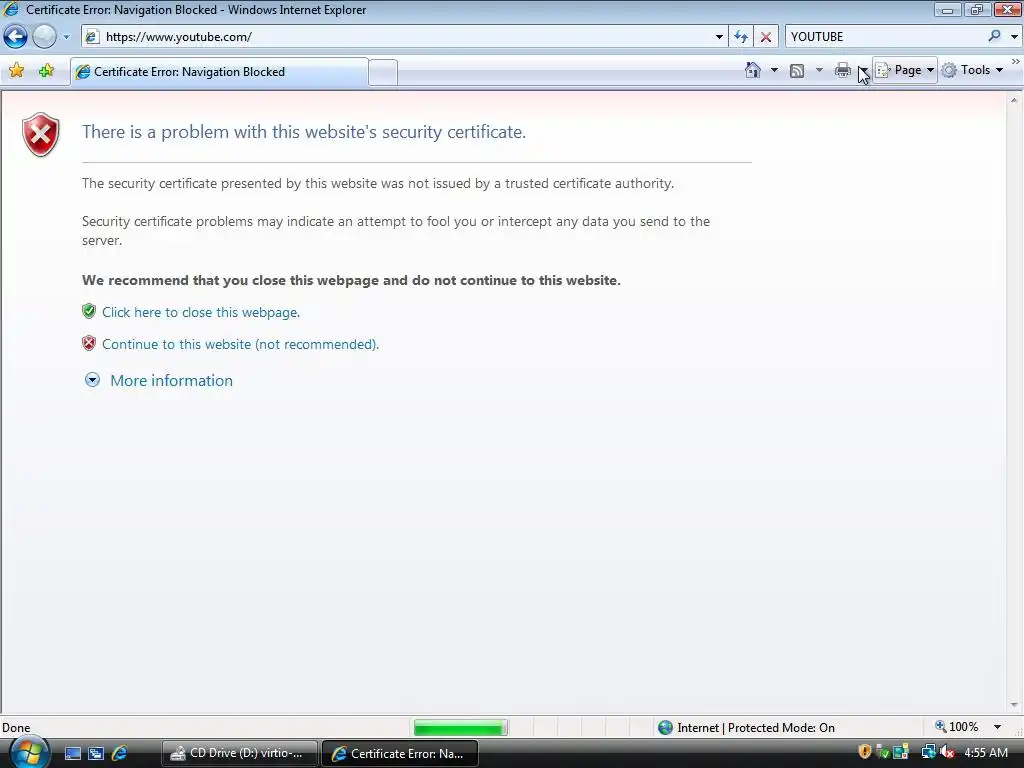Continue to this website (not recommended) link
The height and width of the screenshot is (768, 1024).
[x=240, y=344]
